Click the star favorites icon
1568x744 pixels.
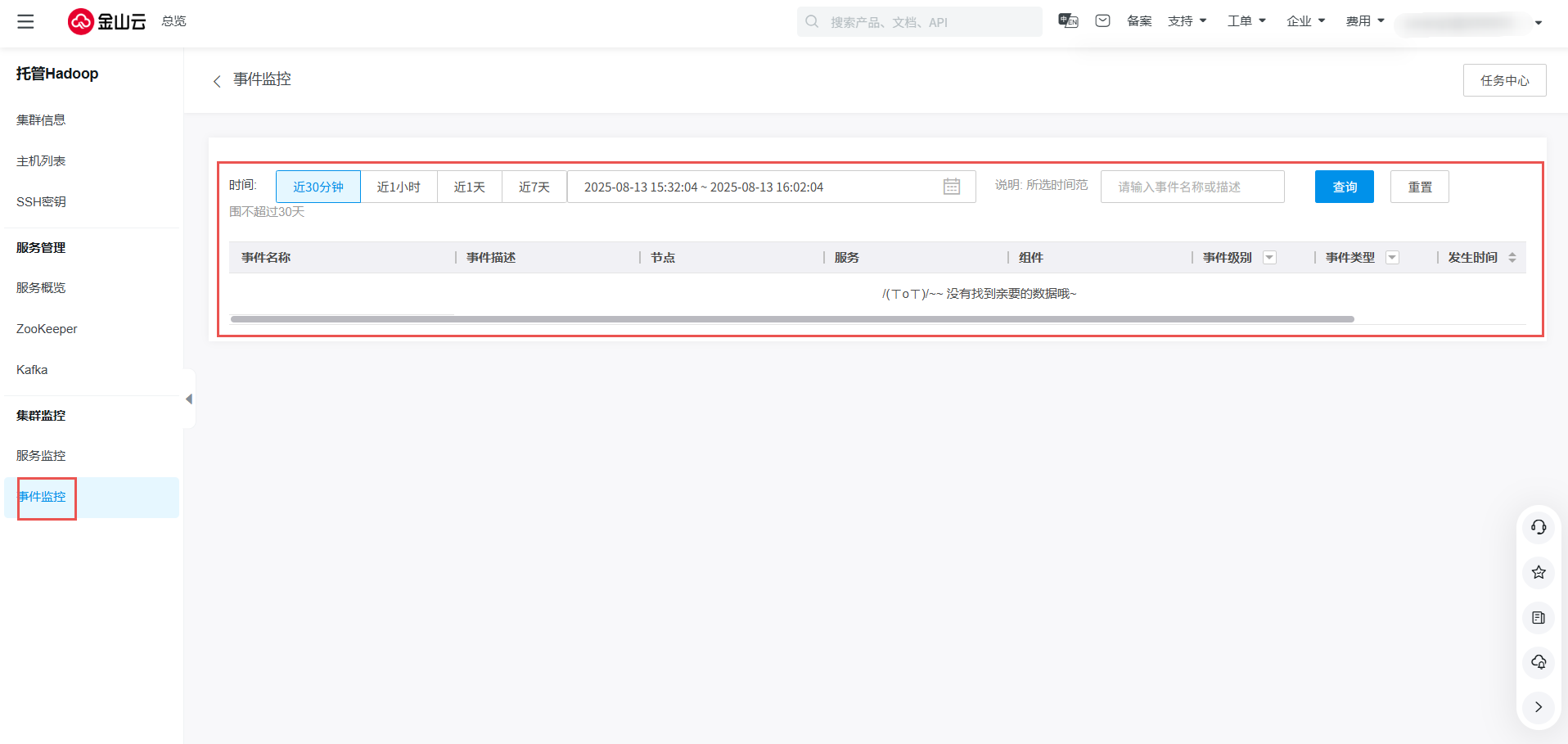(x=1538, y=572)
